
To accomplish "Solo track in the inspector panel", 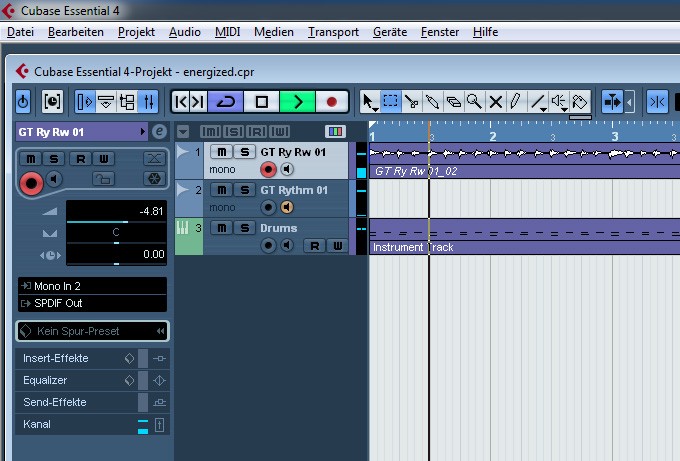I will pos(53,159).
